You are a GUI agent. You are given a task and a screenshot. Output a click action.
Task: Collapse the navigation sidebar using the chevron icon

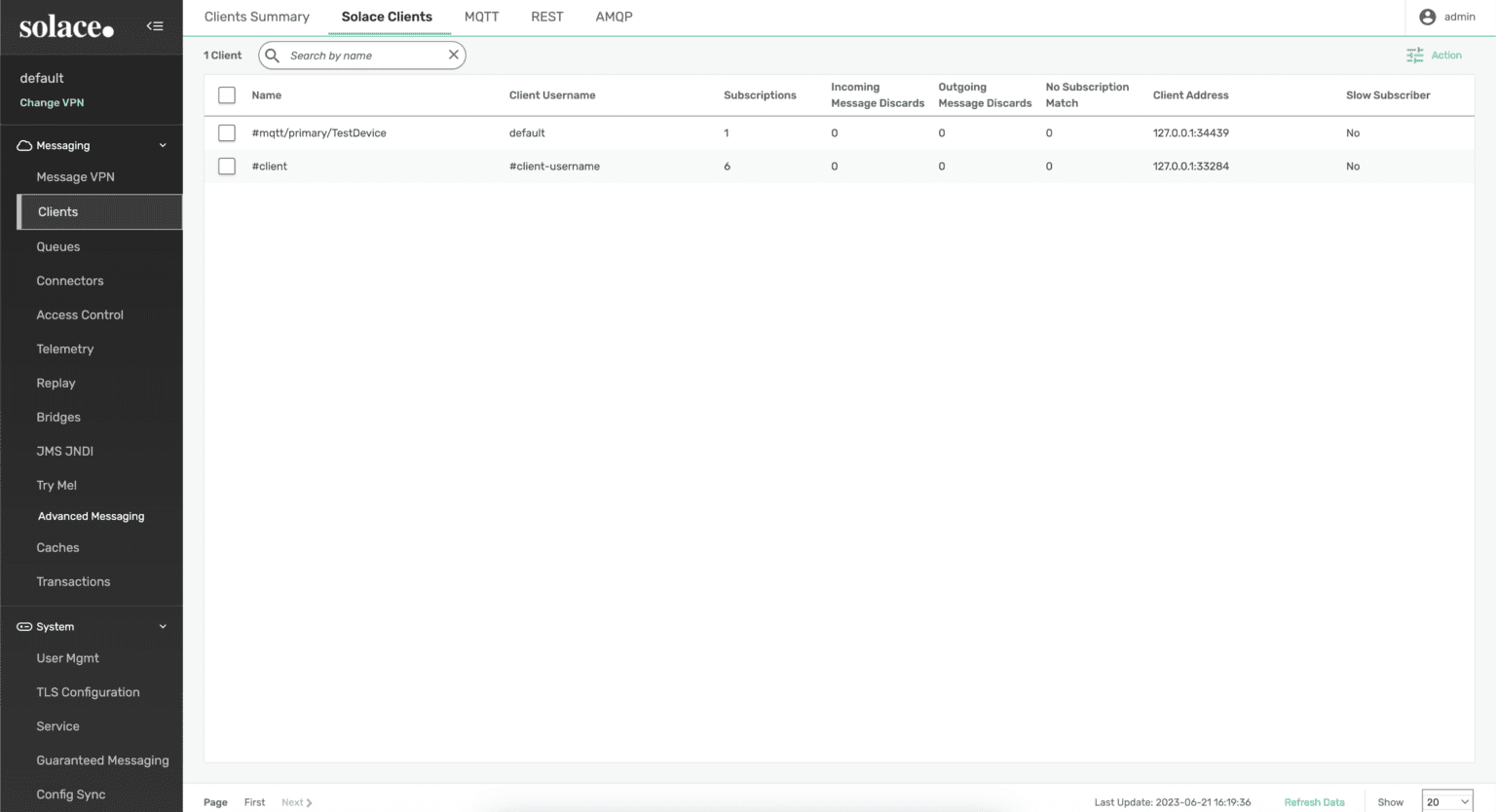154,26
